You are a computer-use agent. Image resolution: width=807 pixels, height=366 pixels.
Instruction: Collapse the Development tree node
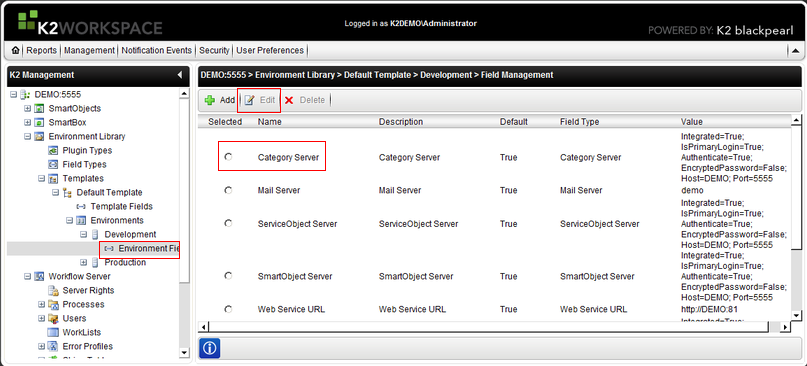tap(83, 234)
